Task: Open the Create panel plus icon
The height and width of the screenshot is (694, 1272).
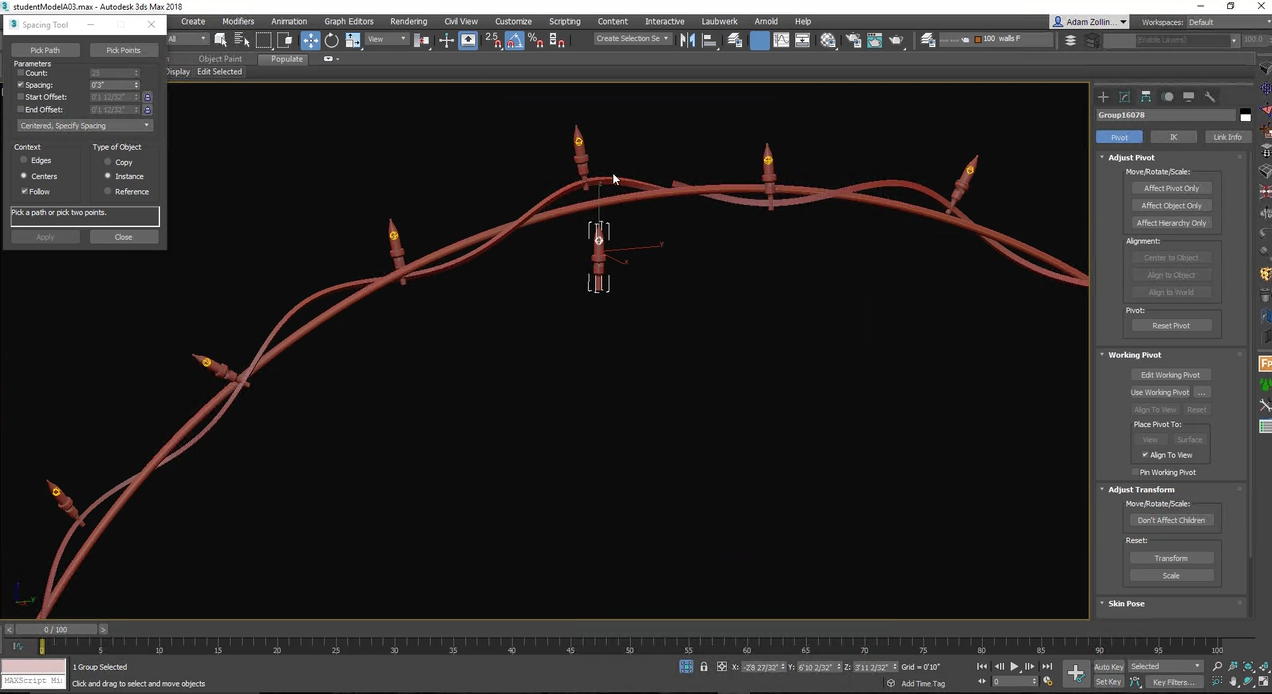Action: tap(1103, 97)
